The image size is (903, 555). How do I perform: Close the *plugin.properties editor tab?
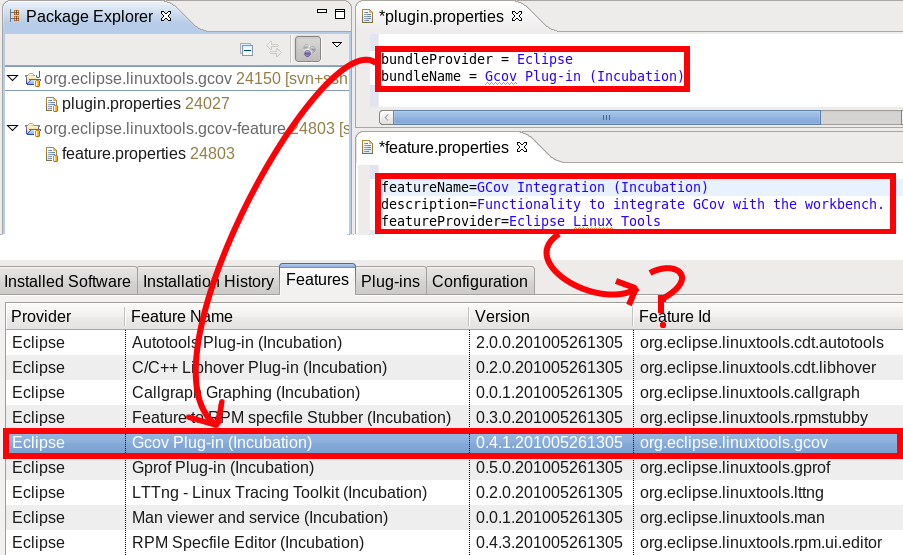tap(517, 16)
